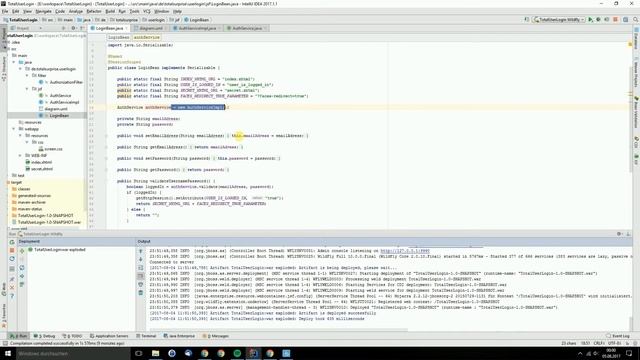Open the TotalUserLogin Wildfly run configuration dropdown
This screenshot has height=360, width=640.
tap(559, 20)
